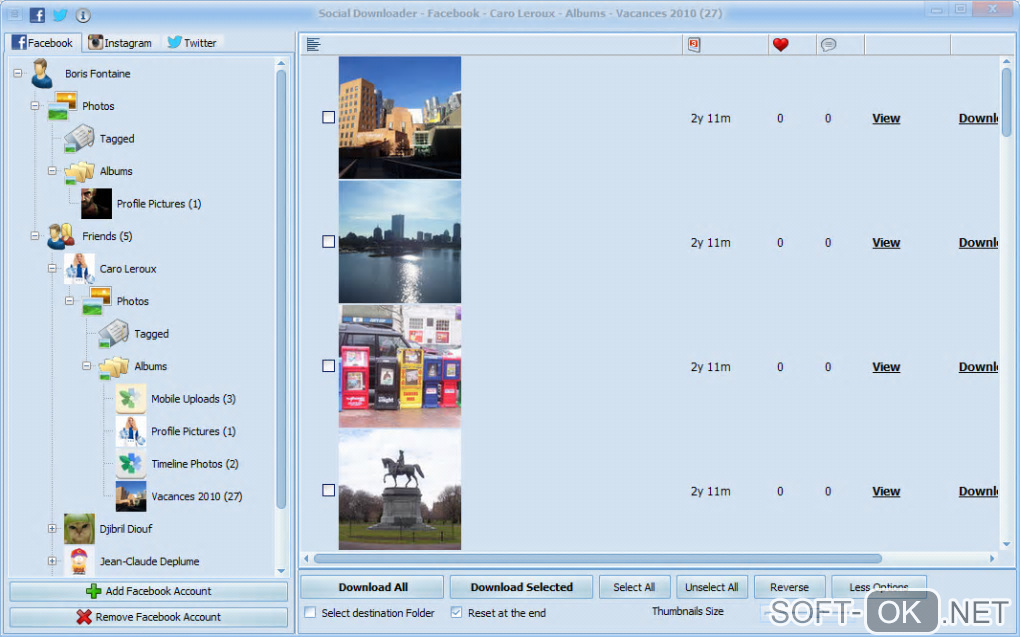1020x637 pixels.
Task: Open Vacances 2010 (27) album thumbnail
Action: [x=131, y=496]
